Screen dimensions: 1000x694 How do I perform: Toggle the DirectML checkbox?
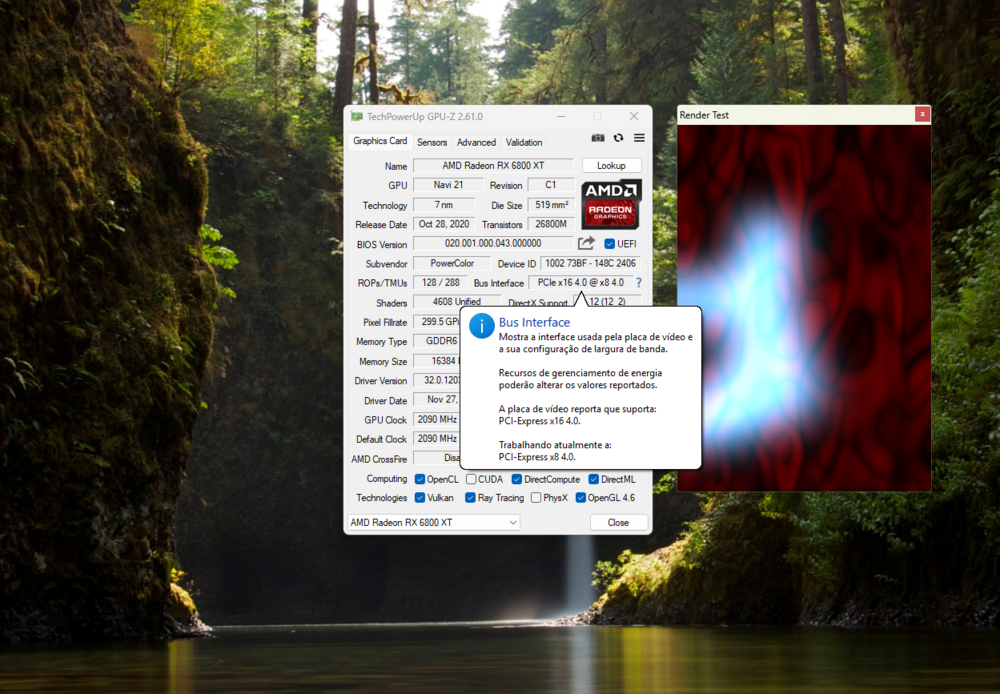click(593, 479)
